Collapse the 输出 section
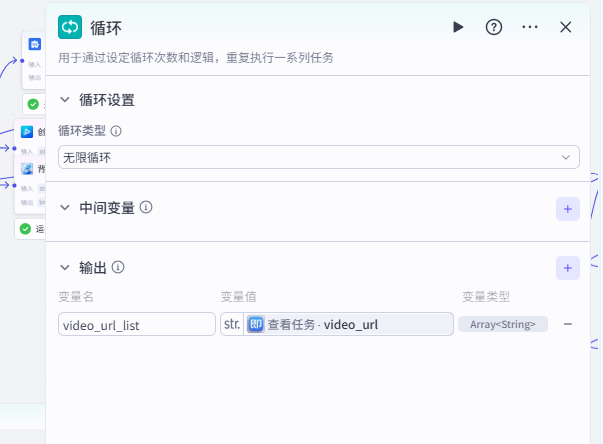The image size is (603, 444). 66,268
